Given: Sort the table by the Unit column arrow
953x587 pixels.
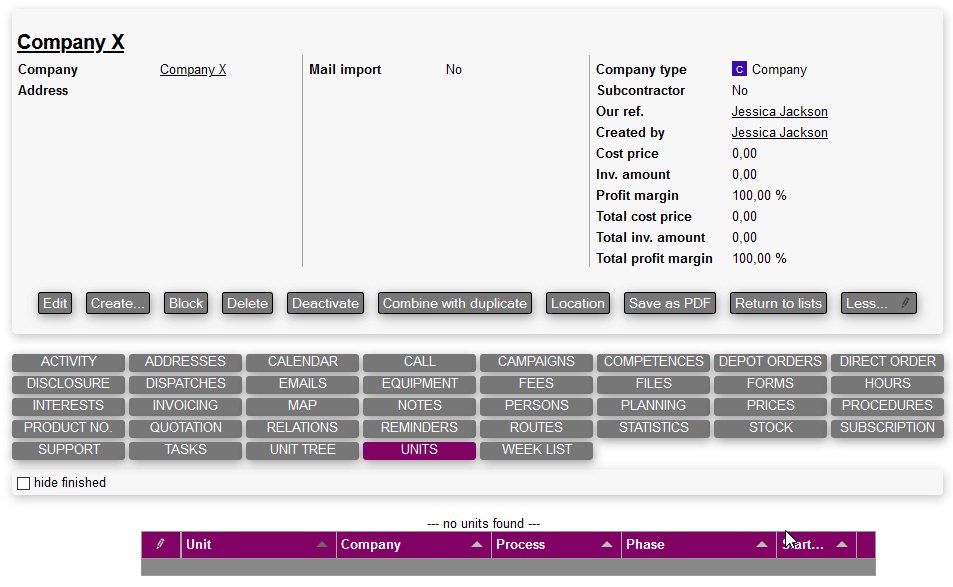Looking at the screenshot, I should (322, 545).
